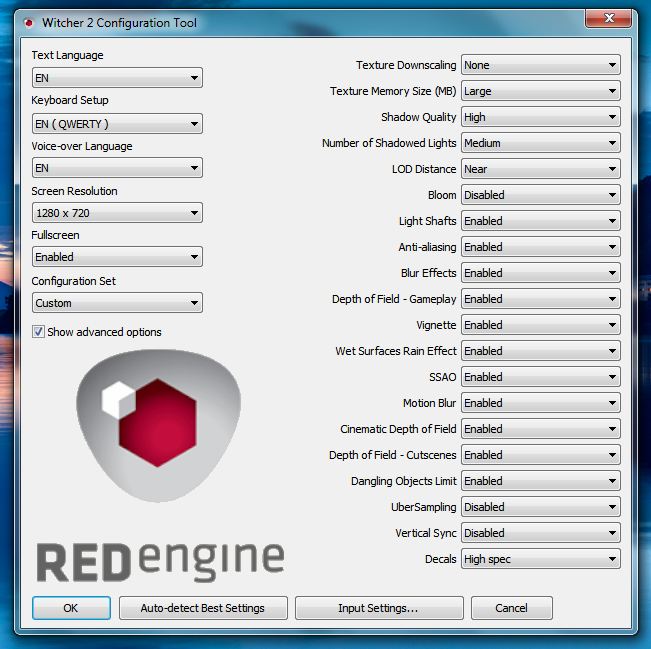Viewport: 651px width, 649px height.
Task: Toggle Show advanced options checkbox
Action: coord(38,332)
